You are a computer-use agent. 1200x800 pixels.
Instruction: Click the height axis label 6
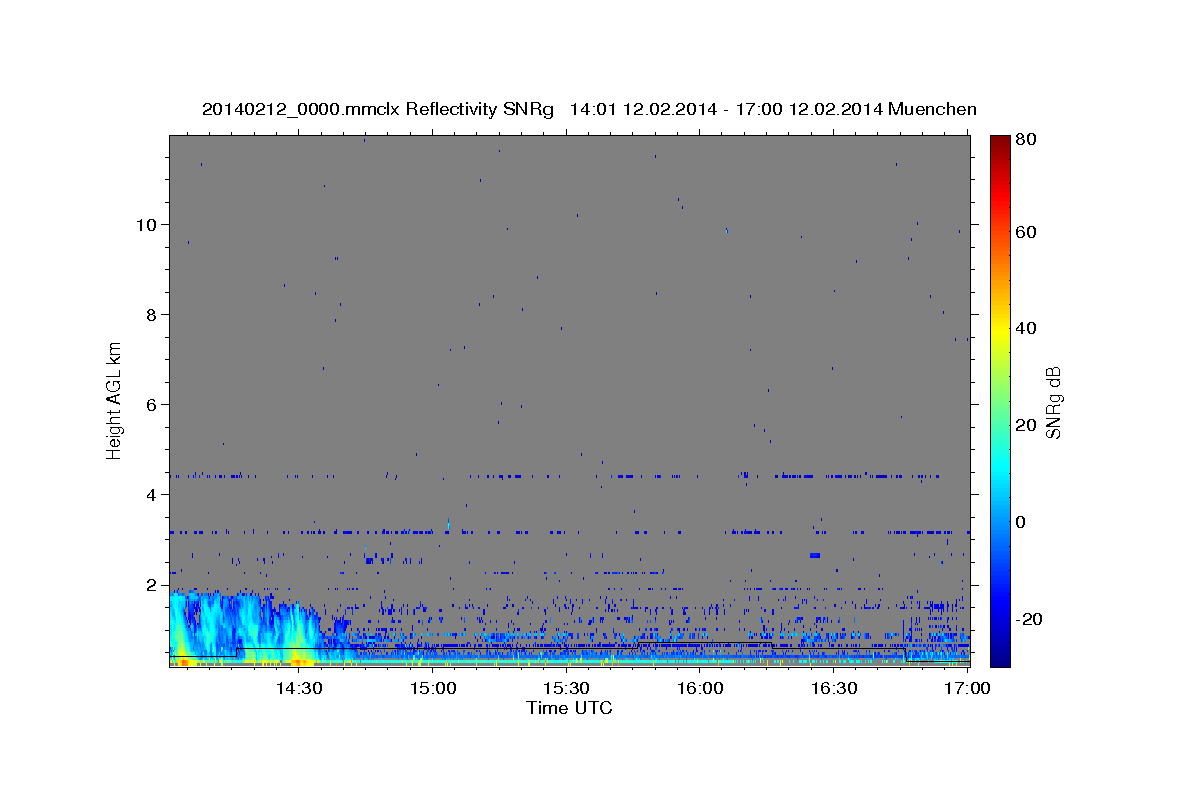pos(151,404)
